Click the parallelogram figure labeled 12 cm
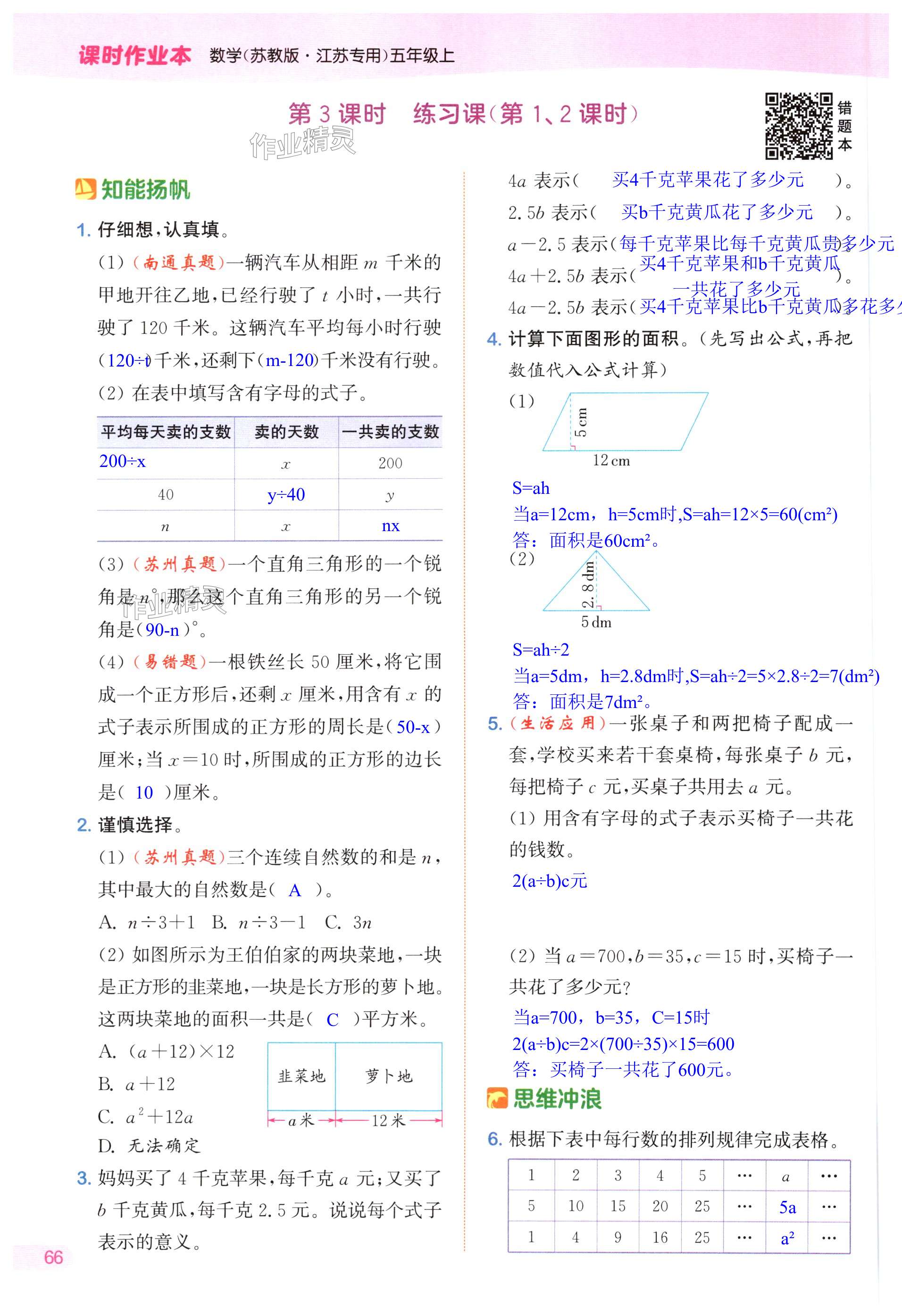 pyautogui.click(x=625, y=422)
